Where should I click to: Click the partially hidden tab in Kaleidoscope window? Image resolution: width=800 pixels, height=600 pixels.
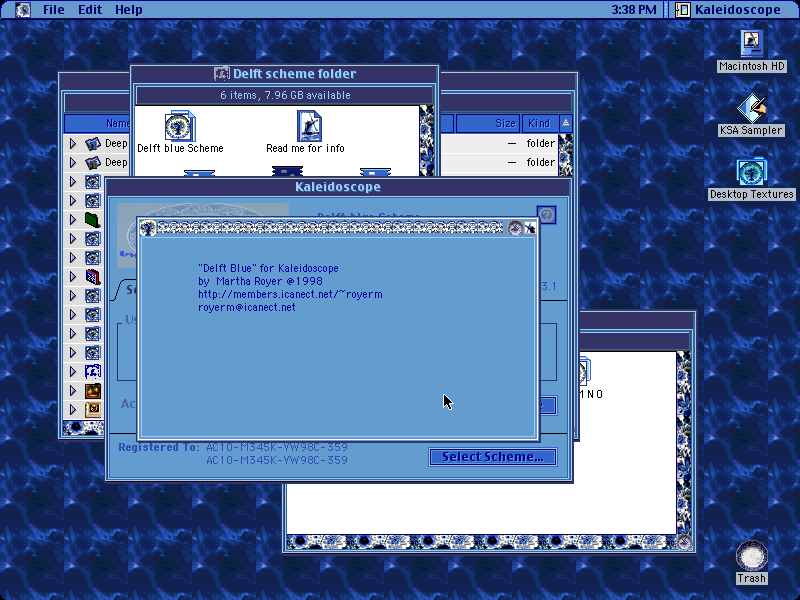pyautogui.click(x=124, y=290)
